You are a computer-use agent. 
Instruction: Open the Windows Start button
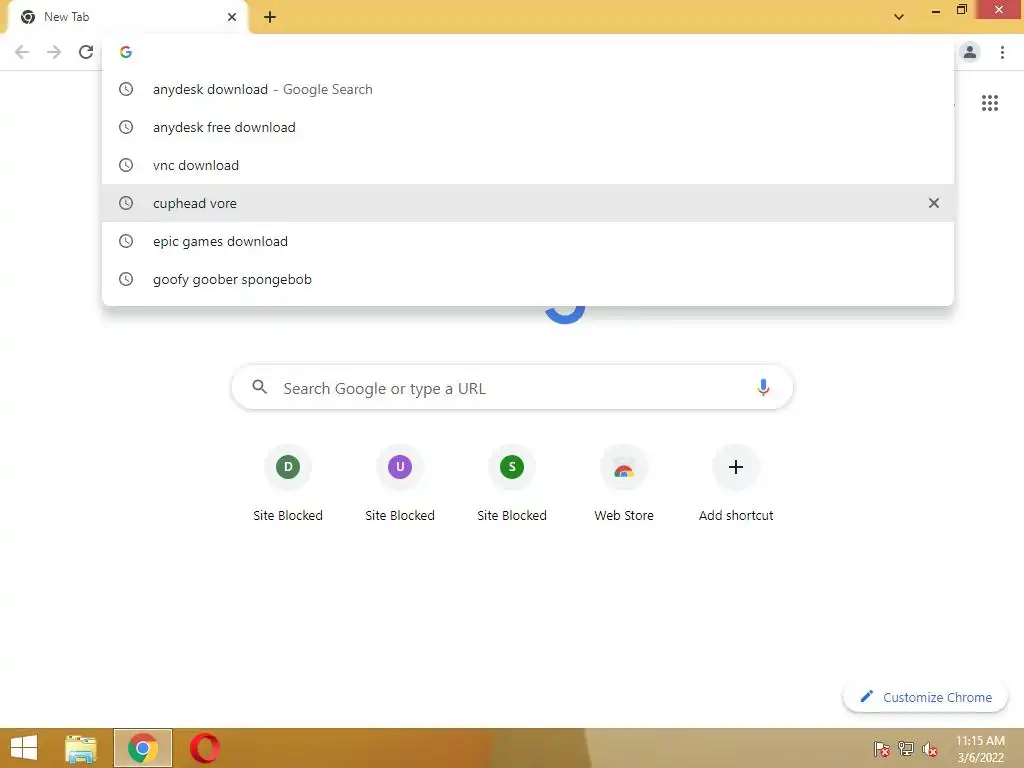[24, 748]
